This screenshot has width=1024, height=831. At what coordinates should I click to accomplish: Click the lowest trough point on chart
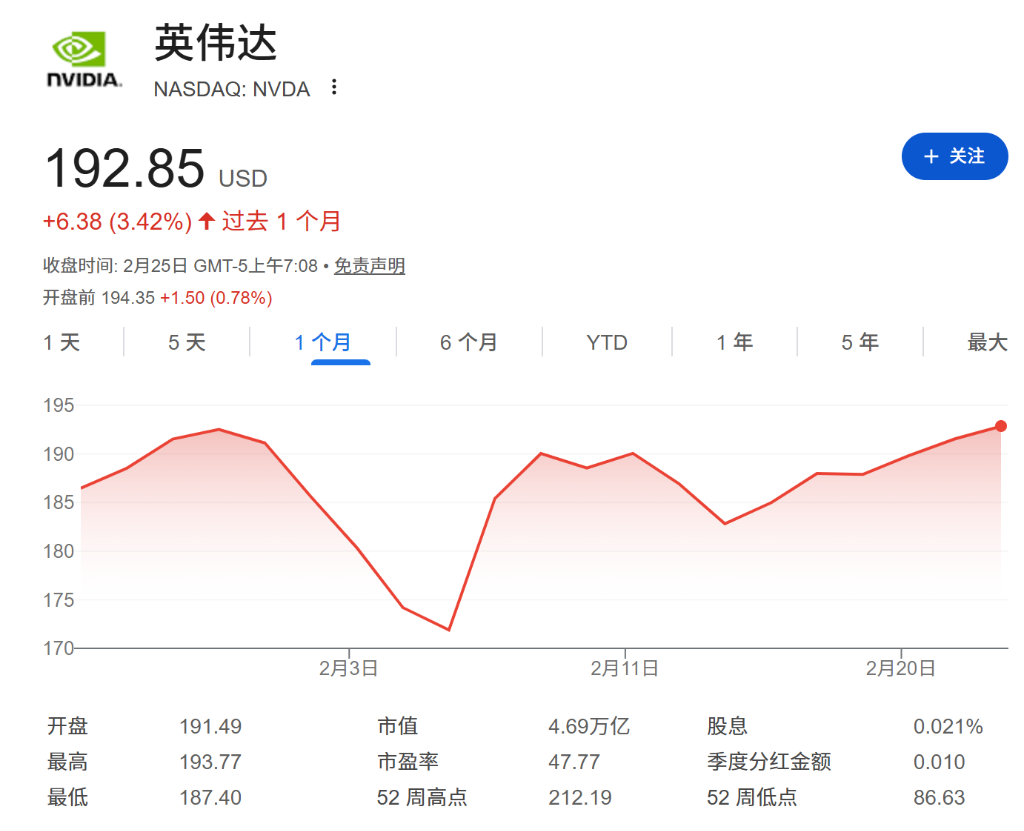(x=449, y=629)
